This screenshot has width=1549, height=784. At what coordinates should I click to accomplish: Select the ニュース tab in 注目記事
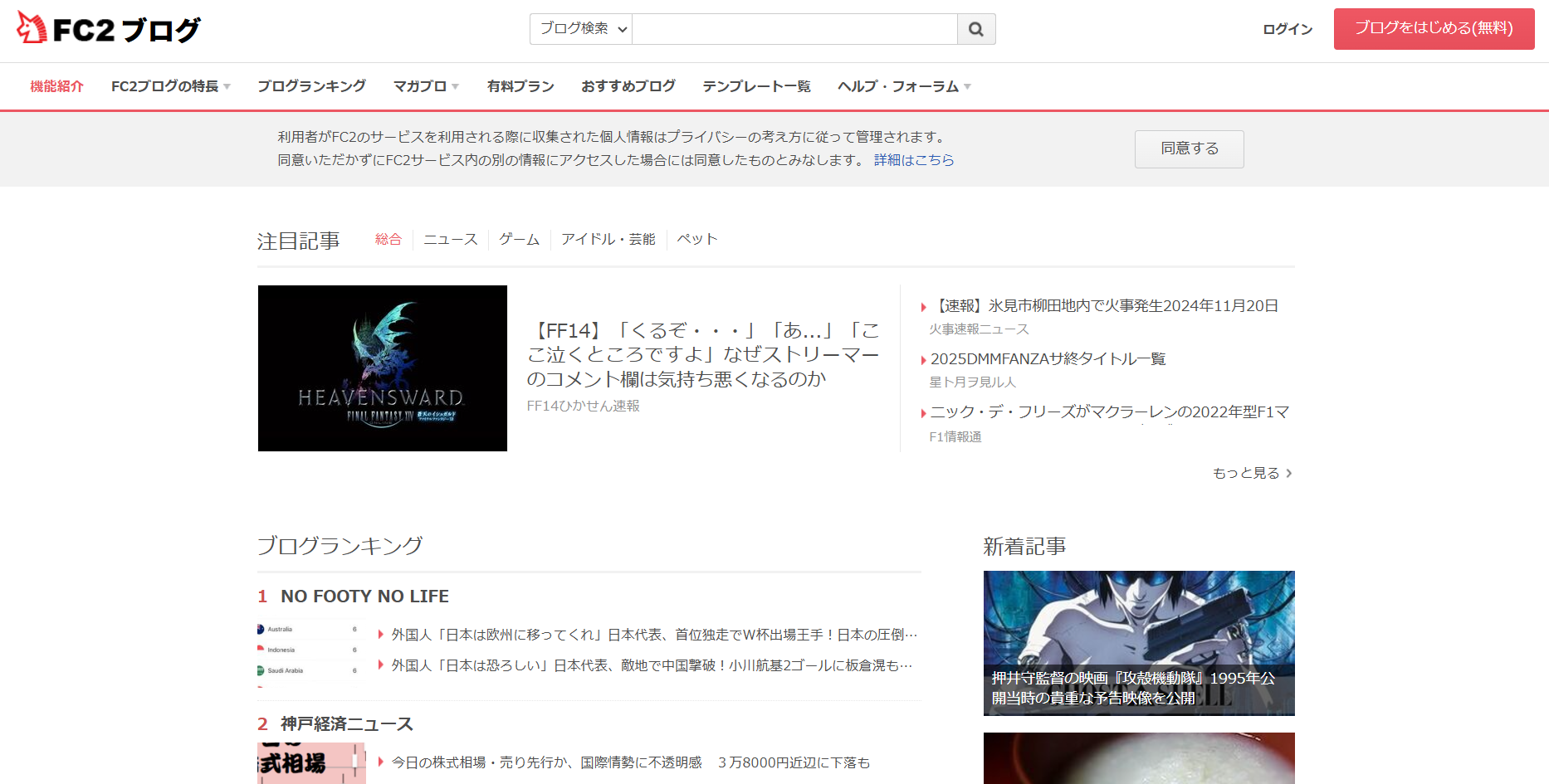[x=451, y=239]
